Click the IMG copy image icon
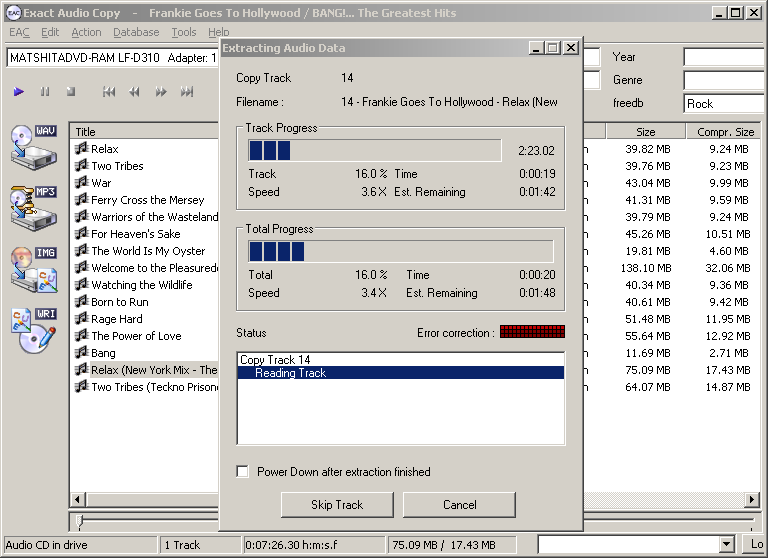This screenshot has height=558, width=768. point(34,269)
